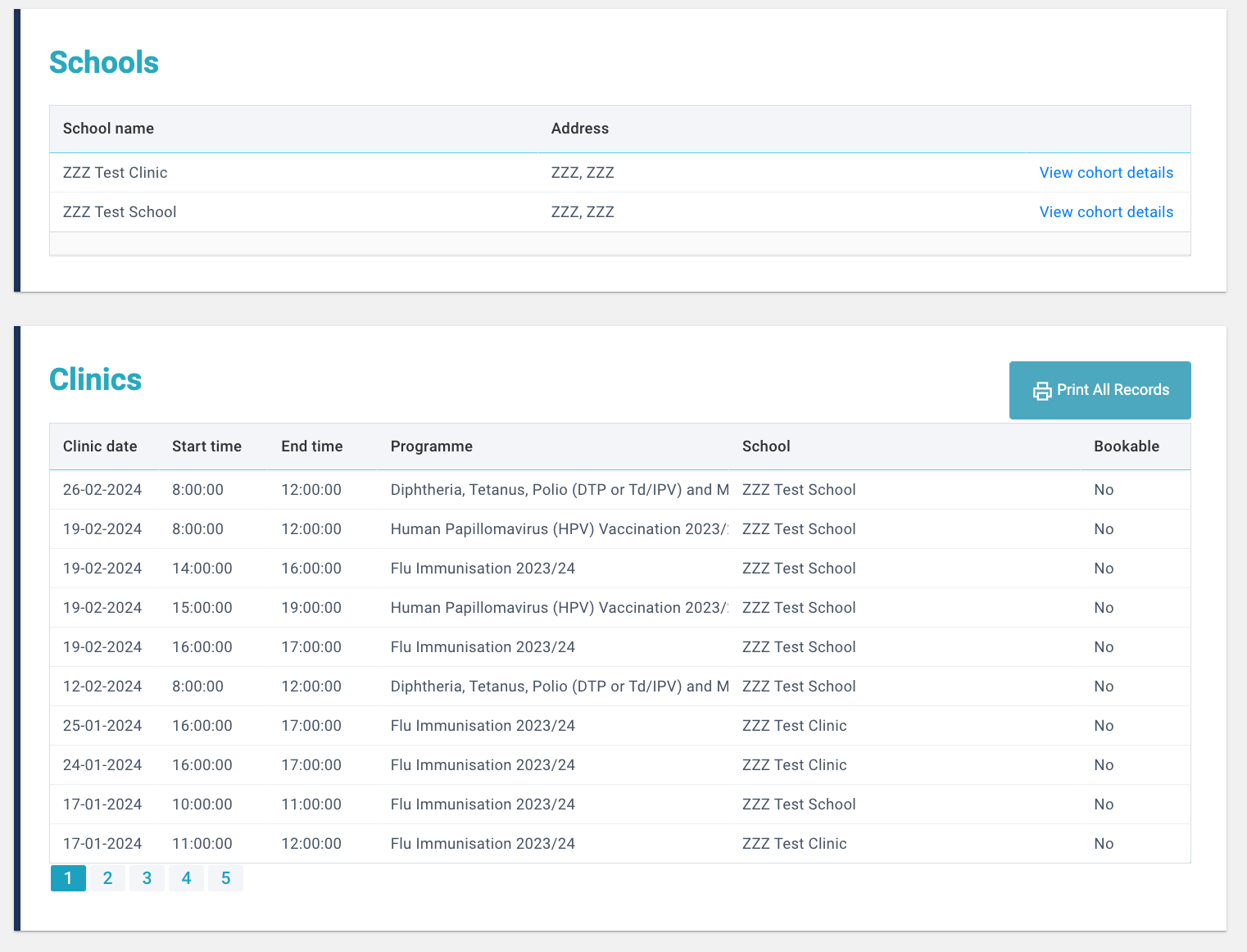Click the Address column header
Image resolution: width=1247 pixels, height=952 pixels.
(579, 129)
